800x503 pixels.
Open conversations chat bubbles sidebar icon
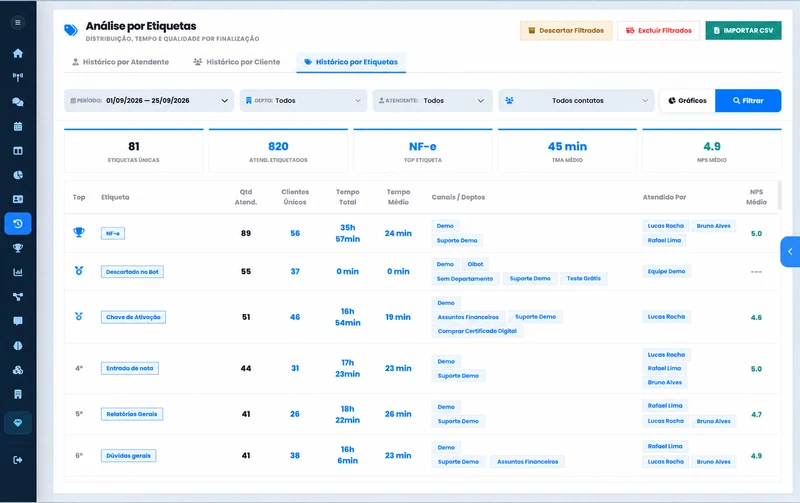[18, 102]
